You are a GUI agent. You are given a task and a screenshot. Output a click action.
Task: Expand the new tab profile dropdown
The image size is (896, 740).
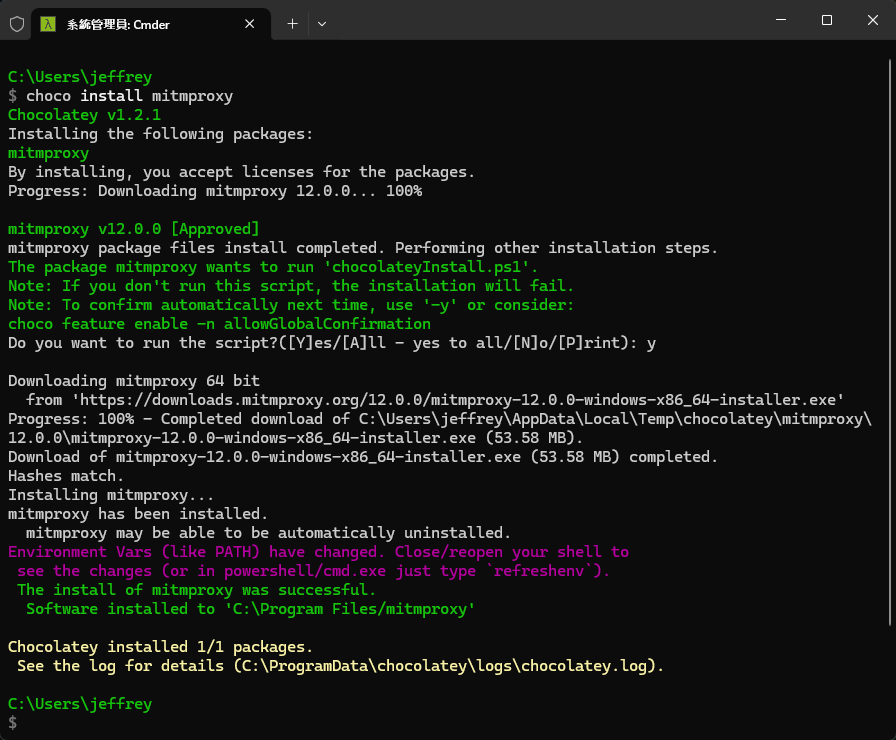[322, 23]
